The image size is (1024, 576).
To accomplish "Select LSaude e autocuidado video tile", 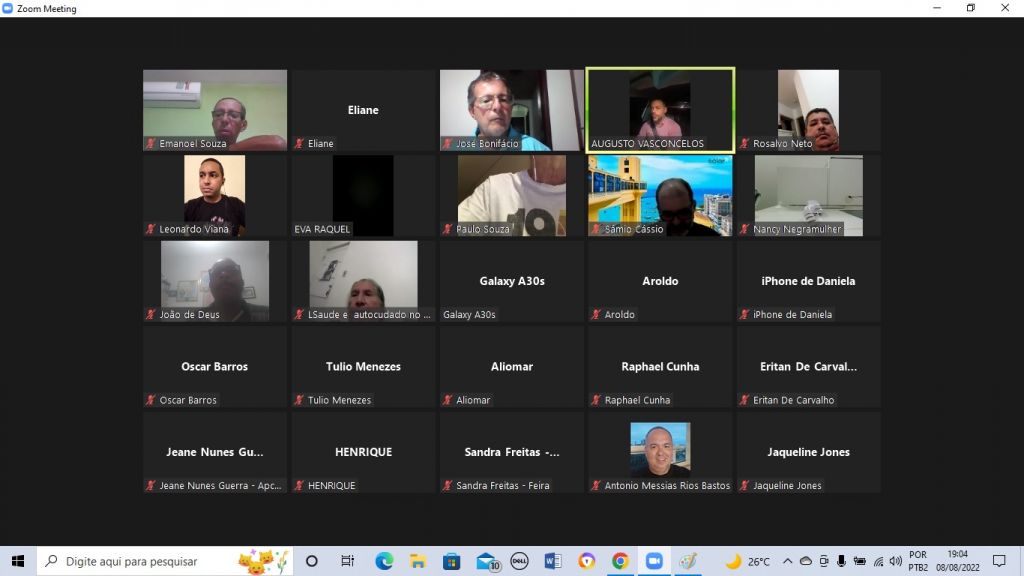I will pos(363,281).
